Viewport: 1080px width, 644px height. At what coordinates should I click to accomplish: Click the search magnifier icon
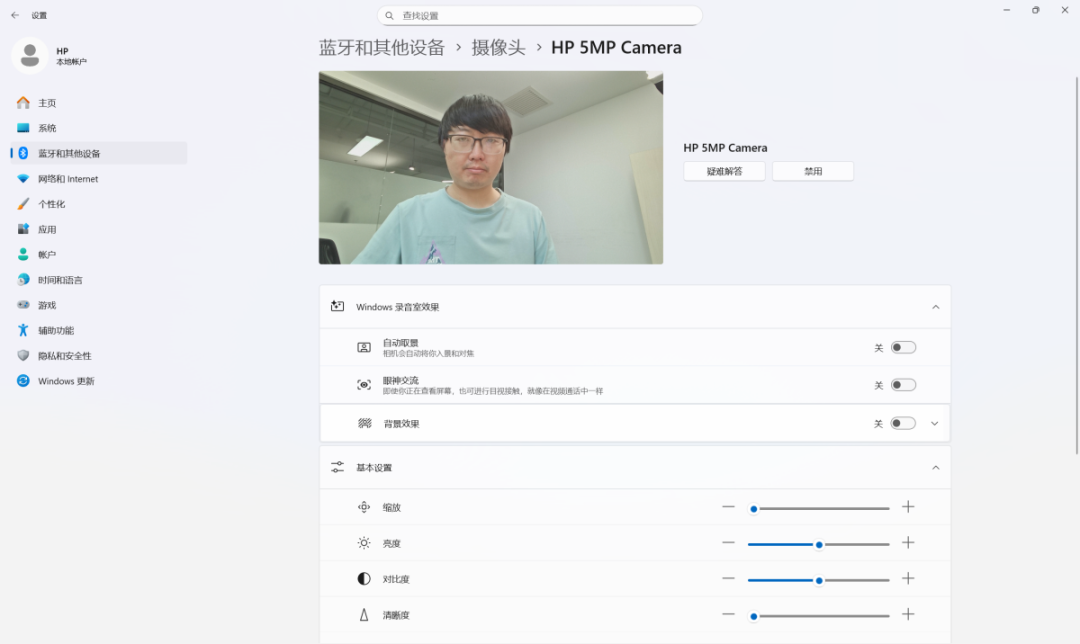click(x=389, y=15)
